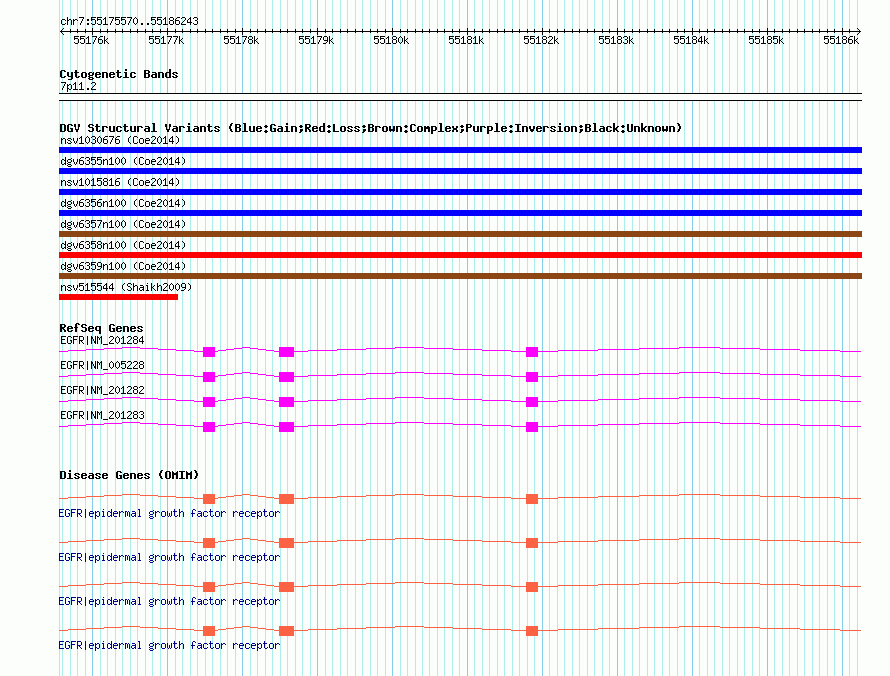Click second exon box of EGFR NM_005228
This screenshot has width=890, height=676.
[287, 377]
